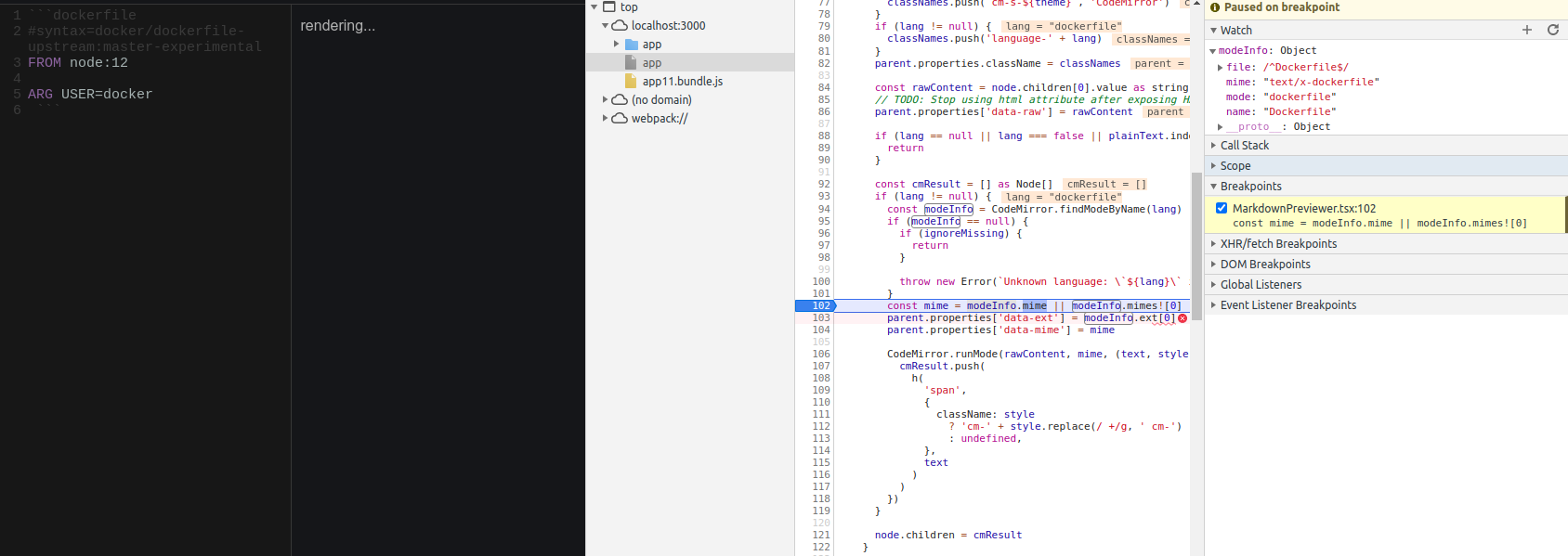
Task: Click the "rendering..." preview text
Action: [338, 26]
